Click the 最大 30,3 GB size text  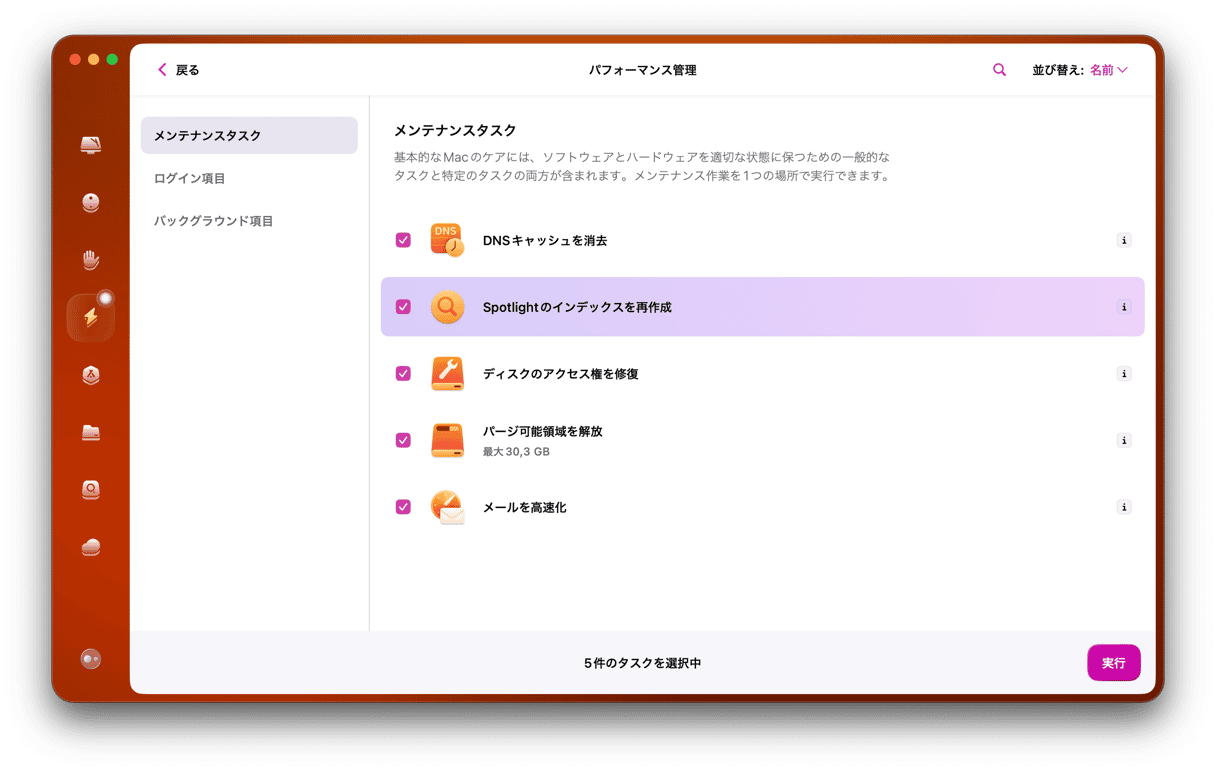pyautogui.click(x=516, y=452)
